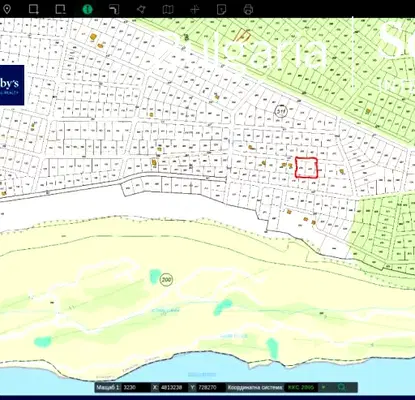Image resolution: width=415 pixels, height=400 pixels.
Task: Activate the subtract rectangle selection tool
Action: 60,9
